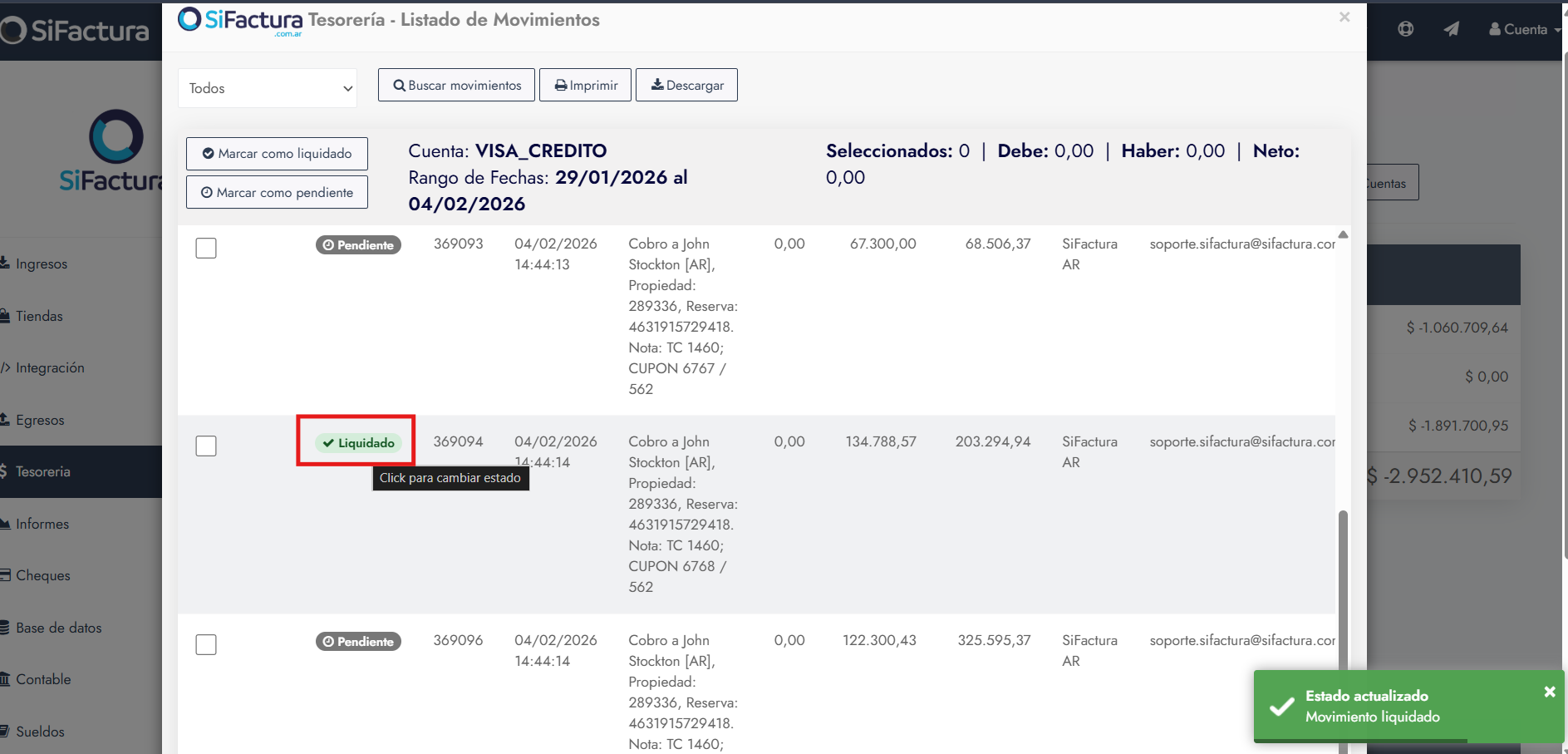
Task: Click the SiFactura logo in modal header
Action: 240,20
